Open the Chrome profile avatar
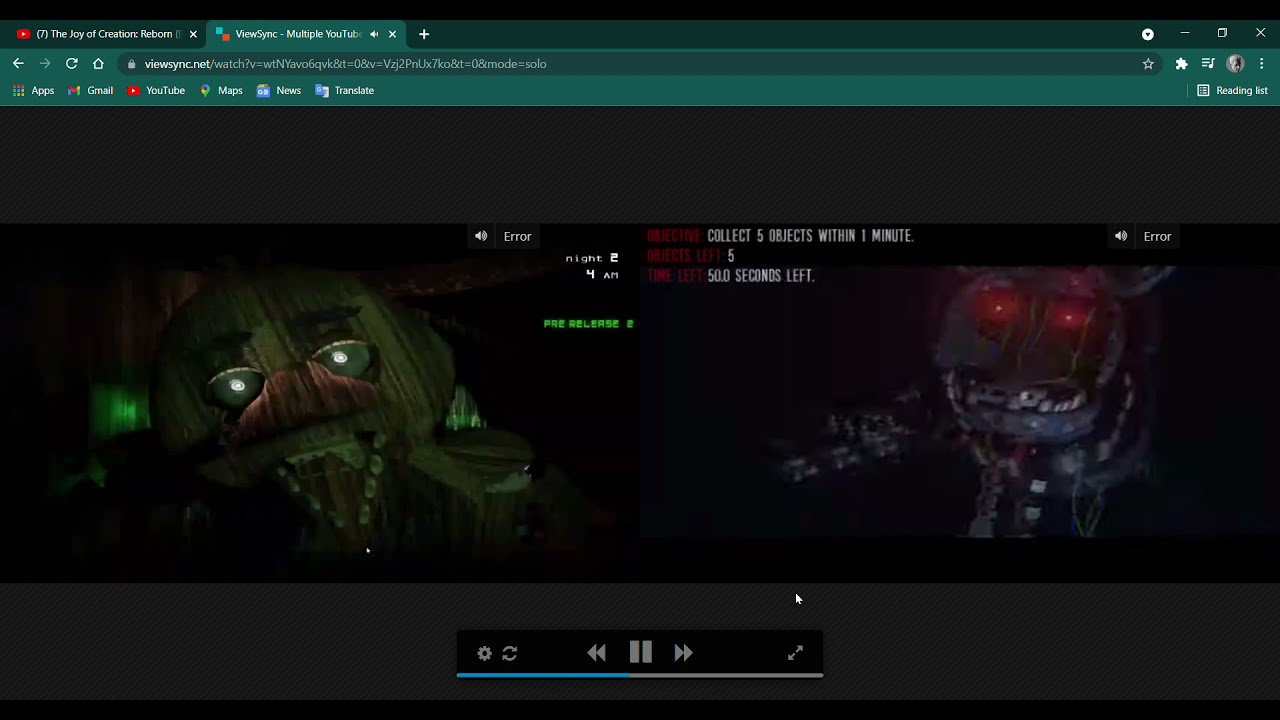The height and width of the screenshot is (720, 1280). tap(1235, 64)
